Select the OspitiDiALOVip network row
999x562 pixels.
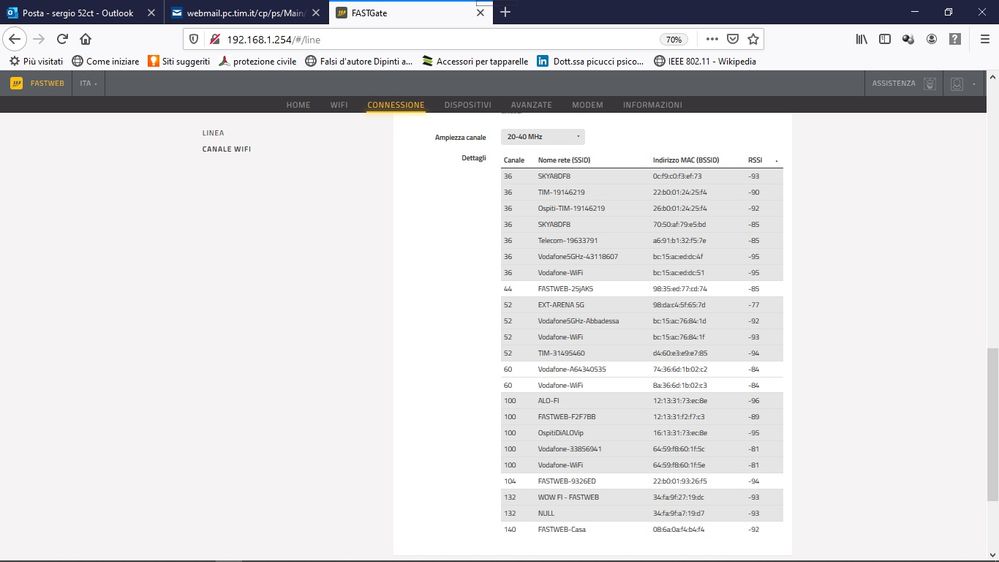pyautogui.click(x=642, y=433)
